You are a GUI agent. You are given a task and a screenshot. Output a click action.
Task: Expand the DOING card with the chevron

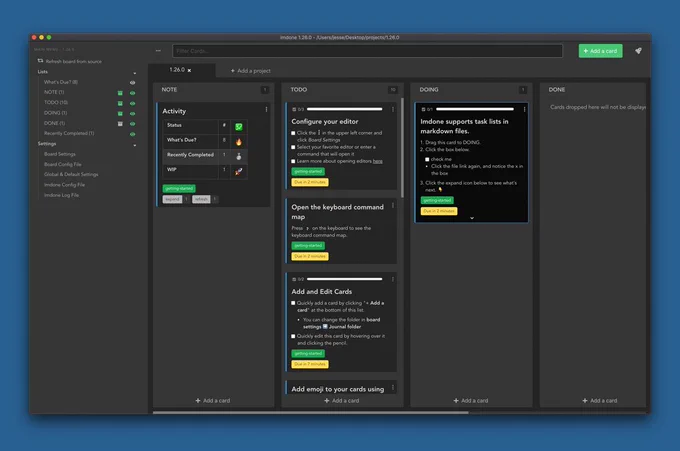[472, 218]
